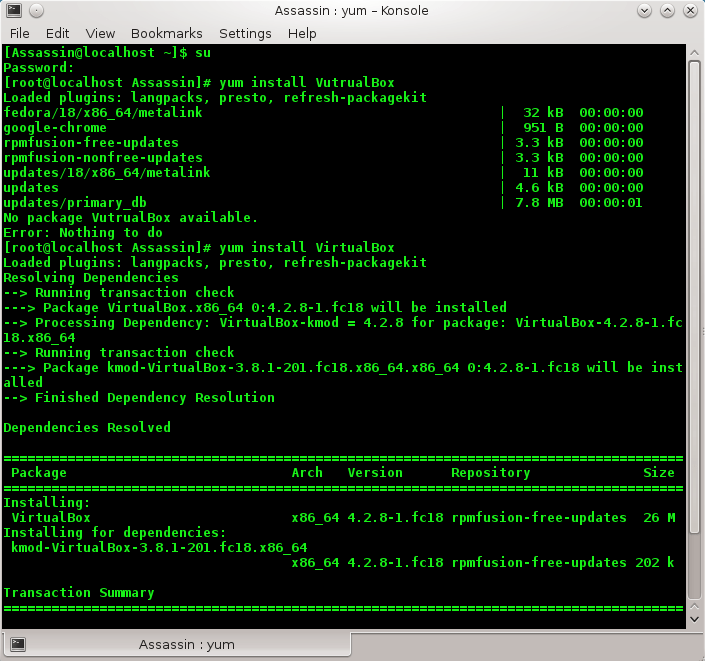Click the 'Error: Nothing to do' line
The width and height of the screenshot is (705, 661).
tap(83, 232)
